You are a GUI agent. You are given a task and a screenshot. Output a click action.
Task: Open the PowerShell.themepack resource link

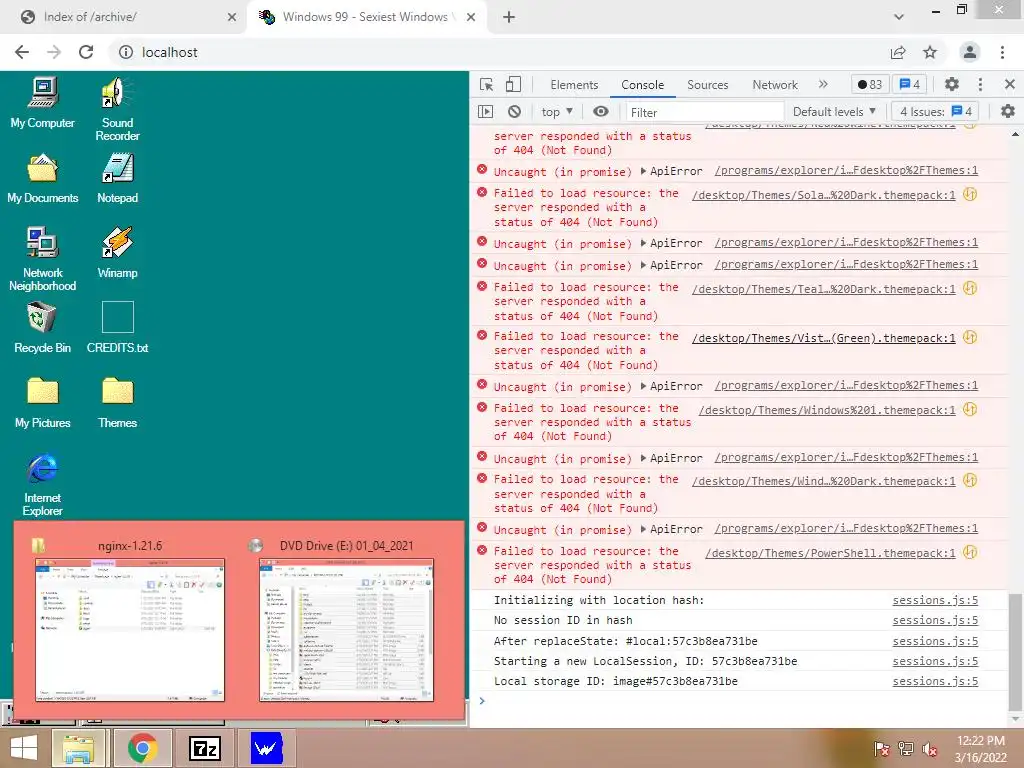[x=830, y=553]
